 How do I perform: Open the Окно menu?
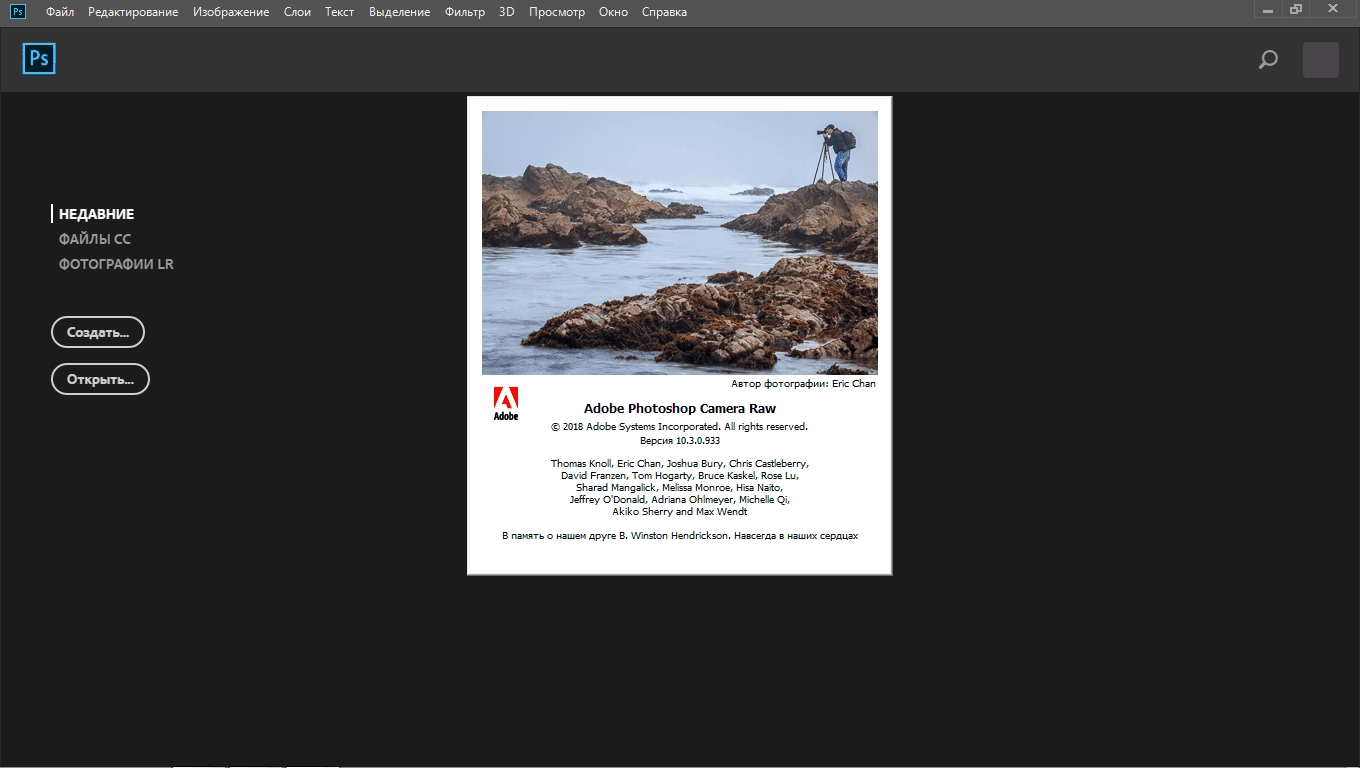pos(614,12)
